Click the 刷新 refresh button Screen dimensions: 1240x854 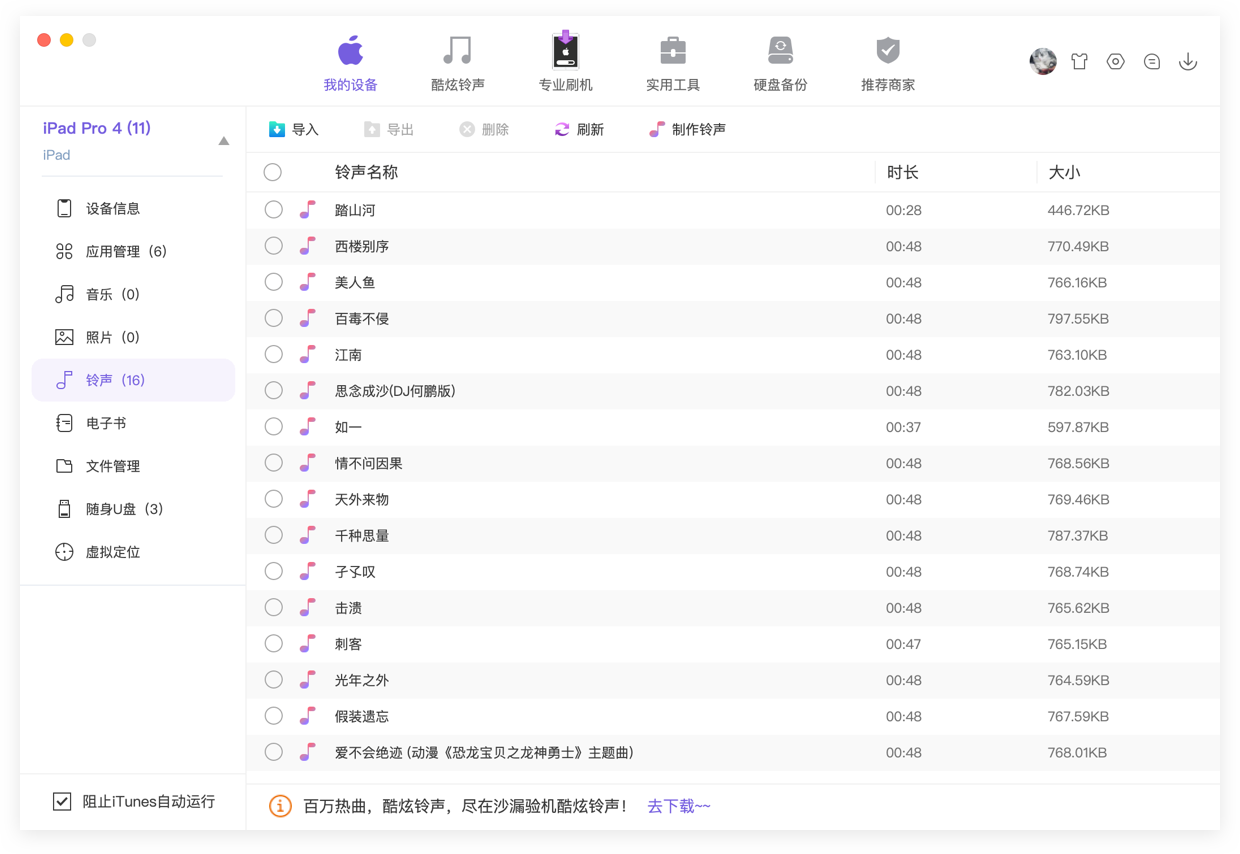579,129
